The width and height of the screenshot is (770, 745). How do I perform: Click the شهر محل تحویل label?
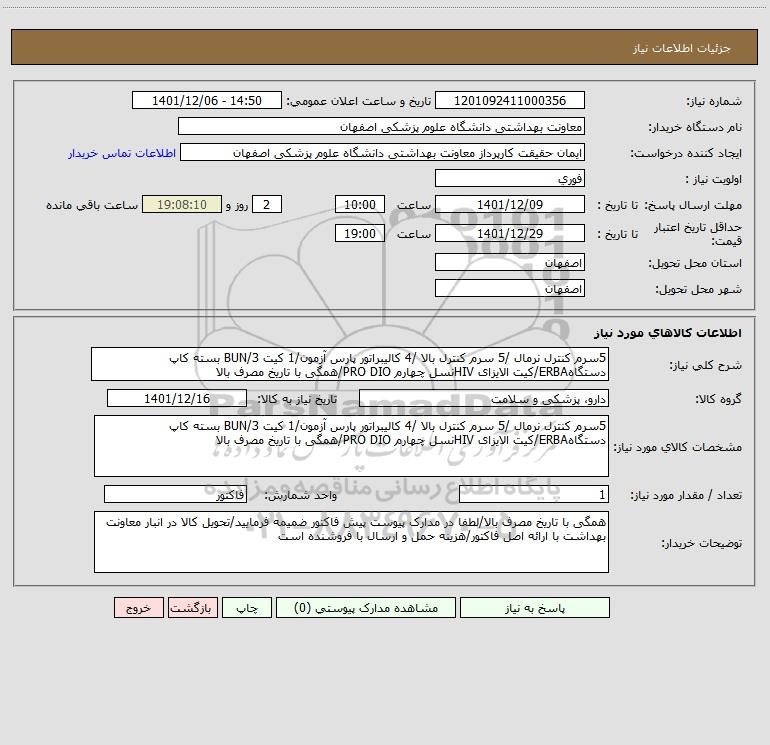pos(699,290)
